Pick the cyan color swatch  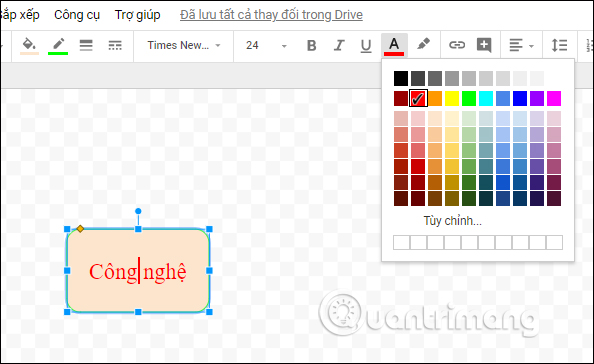coord(486,98)
